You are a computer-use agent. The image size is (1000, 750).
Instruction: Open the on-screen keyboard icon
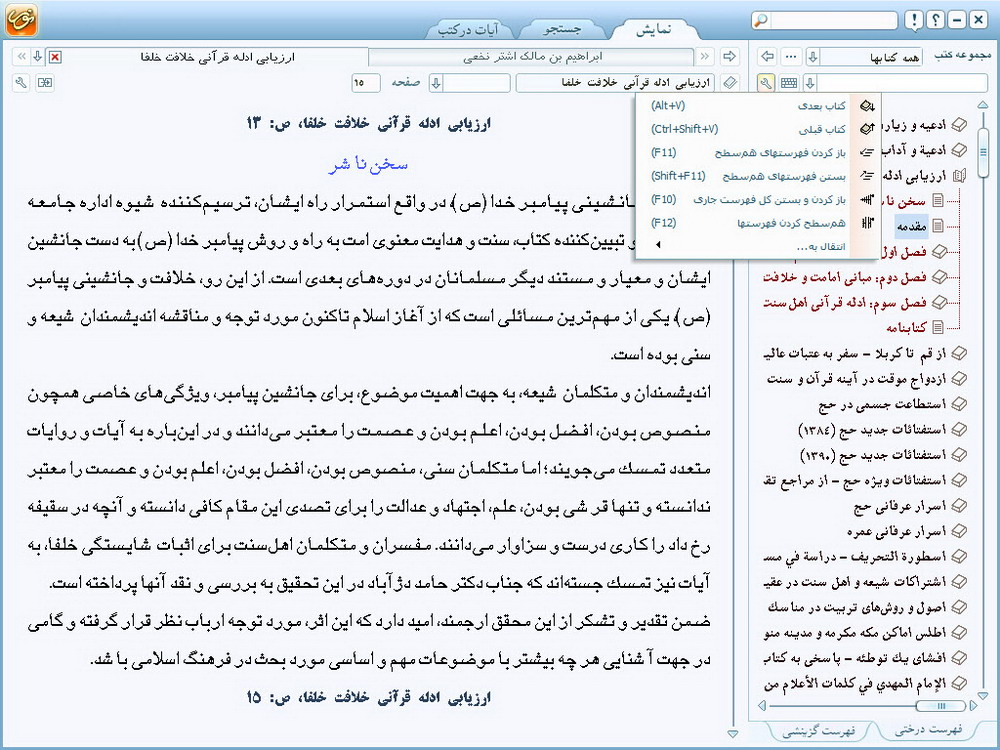click(789, 83)
